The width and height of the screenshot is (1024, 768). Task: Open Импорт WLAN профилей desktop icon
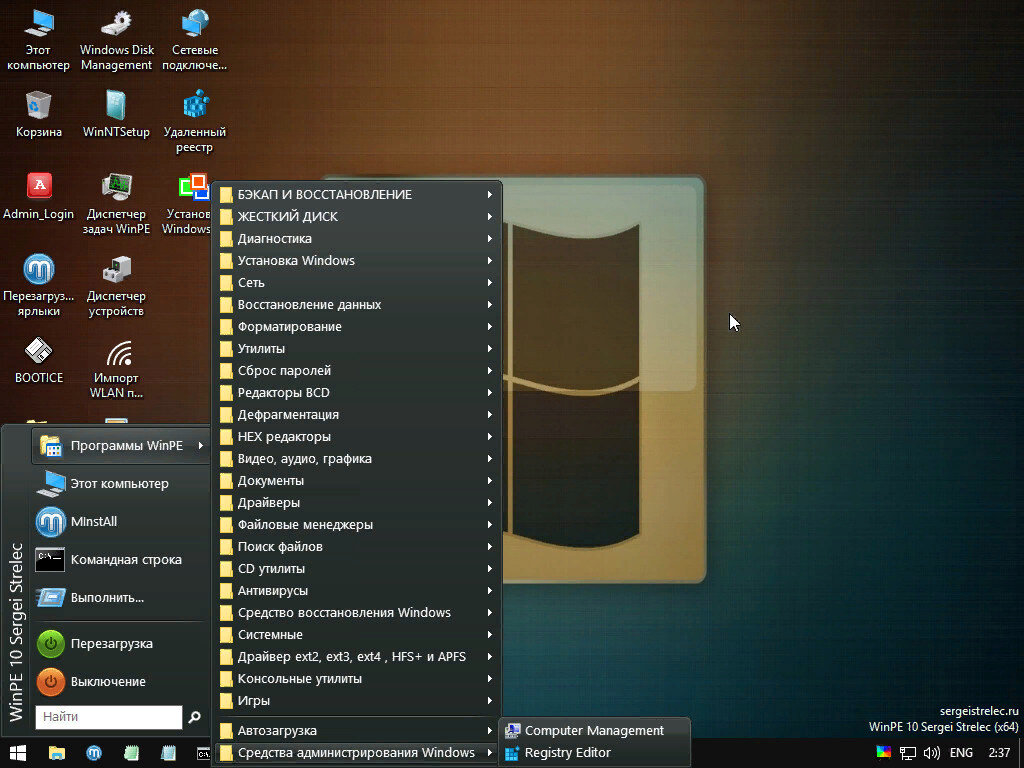tap(116, 368)
